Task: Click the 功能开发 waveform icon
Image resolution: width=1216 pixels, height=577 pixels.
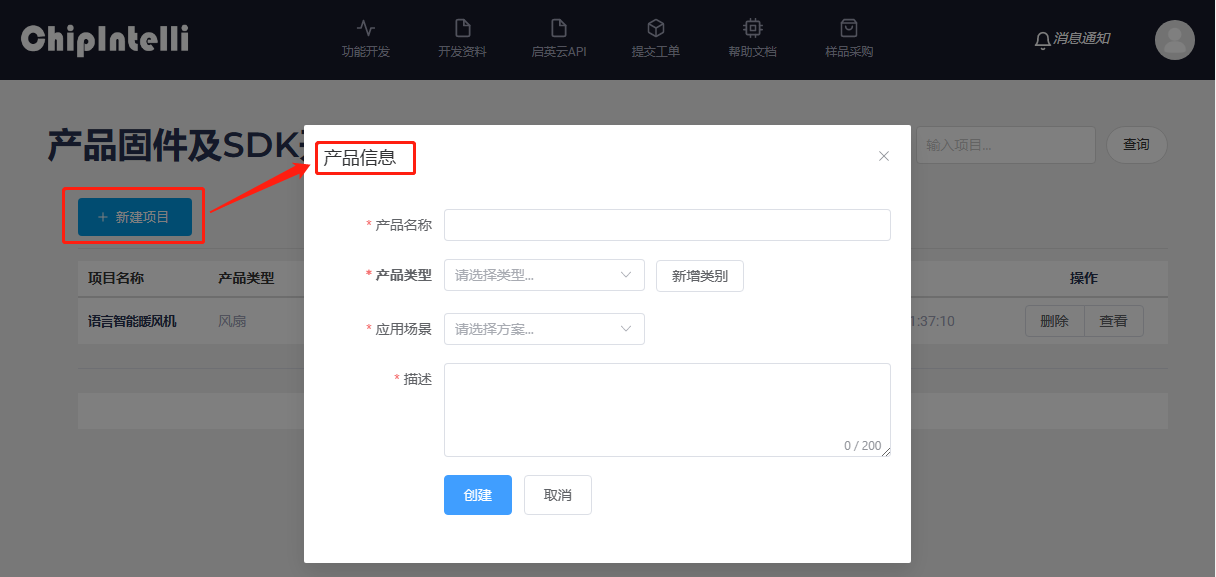Action: coord(366,28)
